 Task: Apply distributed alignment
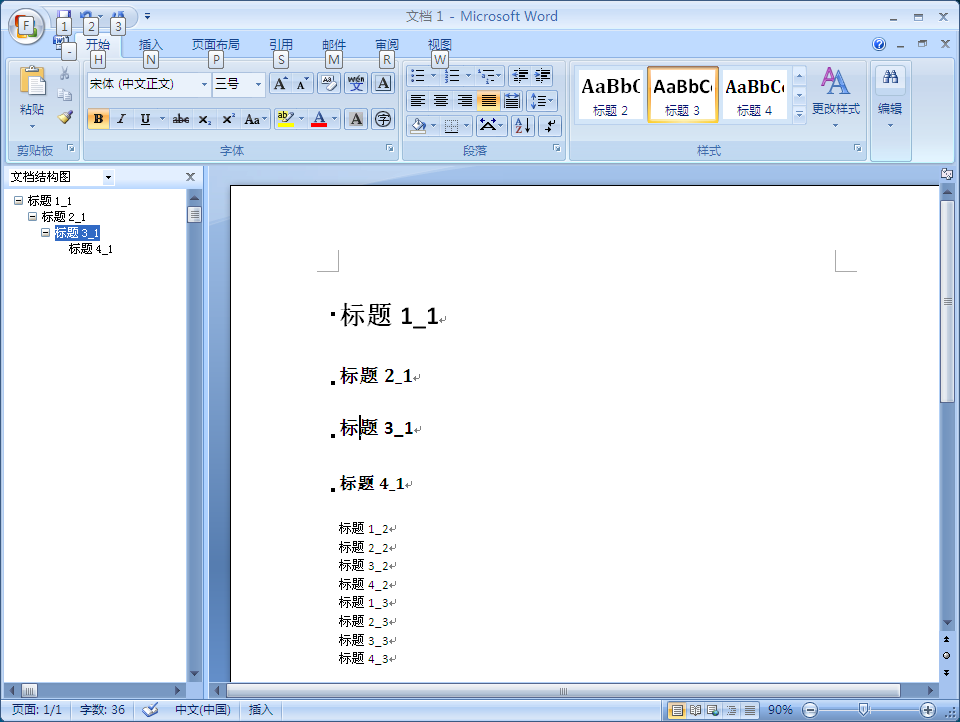click(x=512, y=101)
